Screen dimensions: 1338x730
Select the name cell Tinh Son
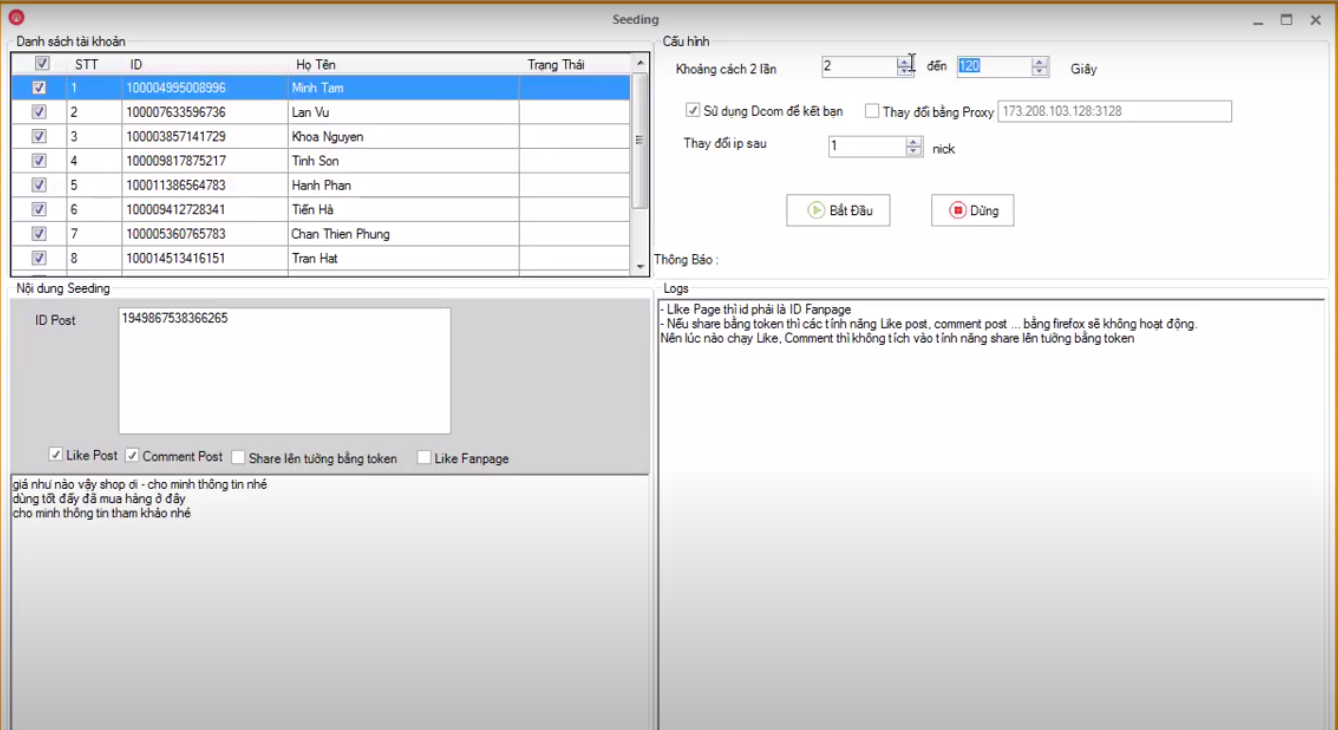point(404,160)
